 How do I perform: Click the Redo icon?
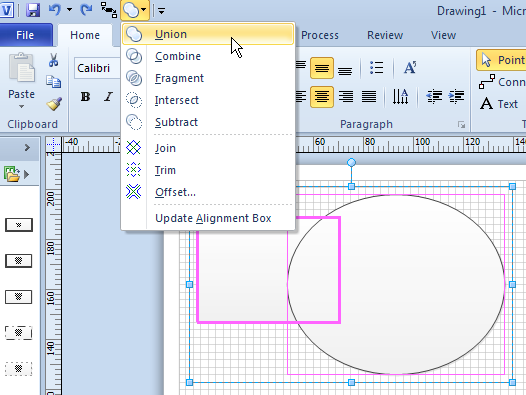[86, 10]
